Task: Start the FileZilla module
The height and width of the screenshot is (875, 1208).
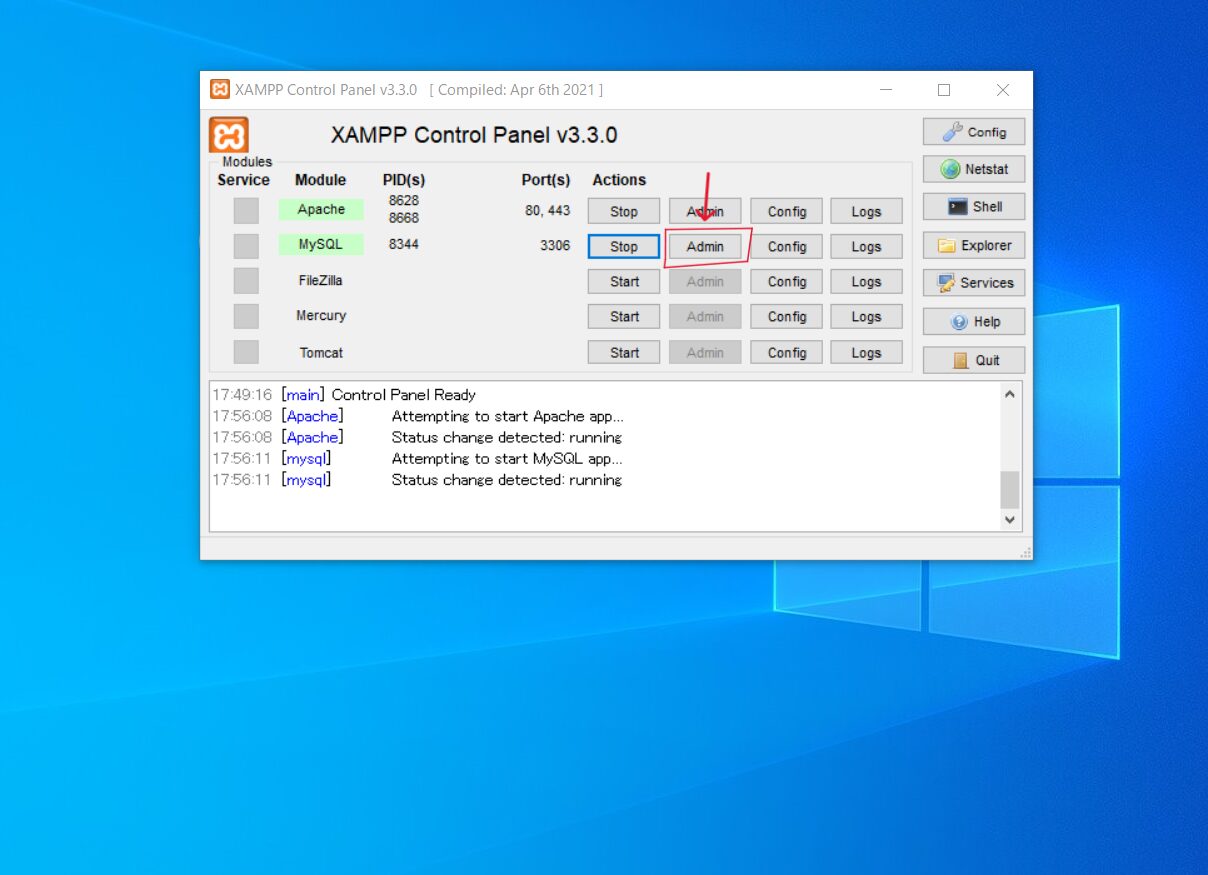Action: (624, 282)
